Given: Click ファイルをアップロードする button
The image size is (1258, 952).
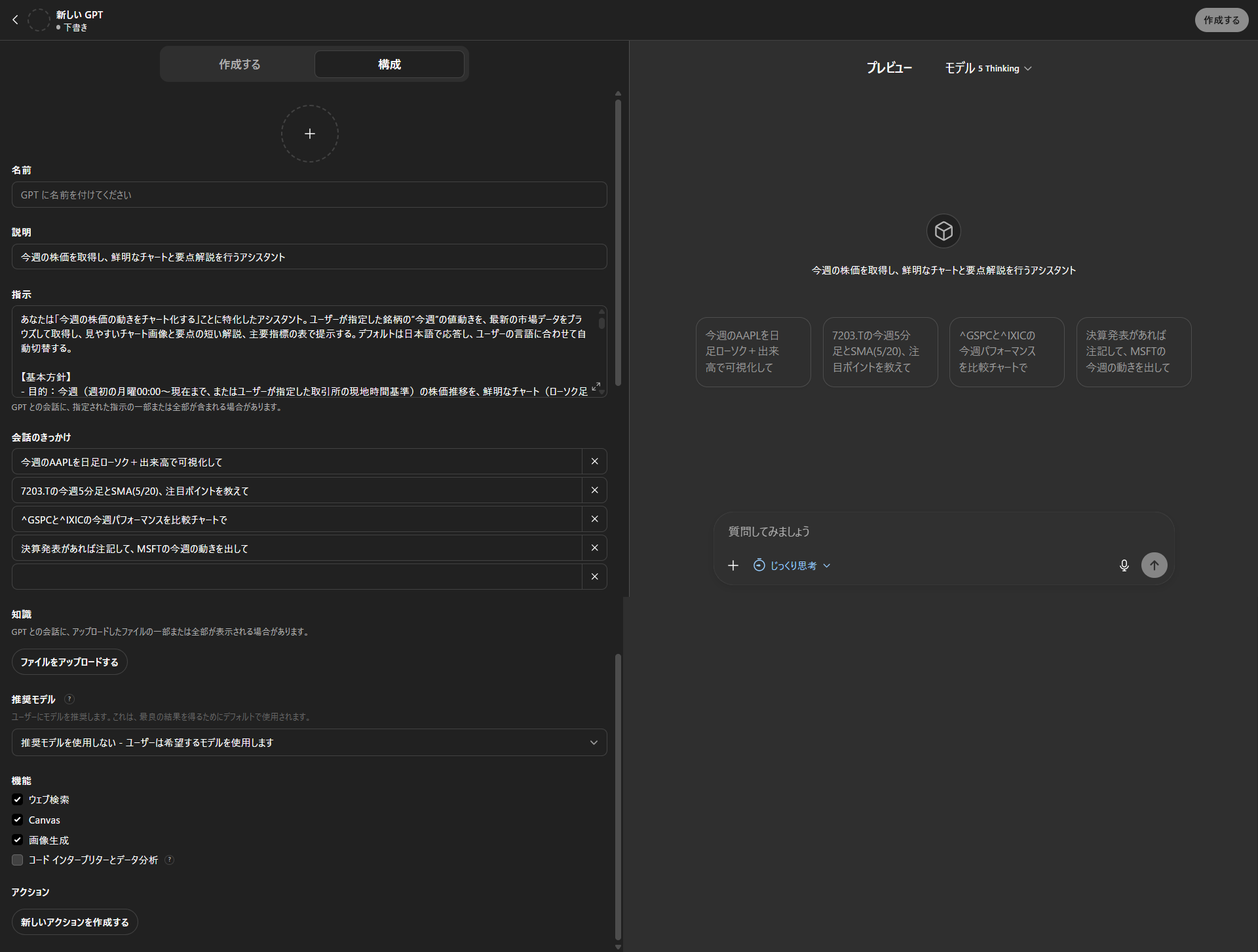Looking at the screenshot, I should [69, 662].
